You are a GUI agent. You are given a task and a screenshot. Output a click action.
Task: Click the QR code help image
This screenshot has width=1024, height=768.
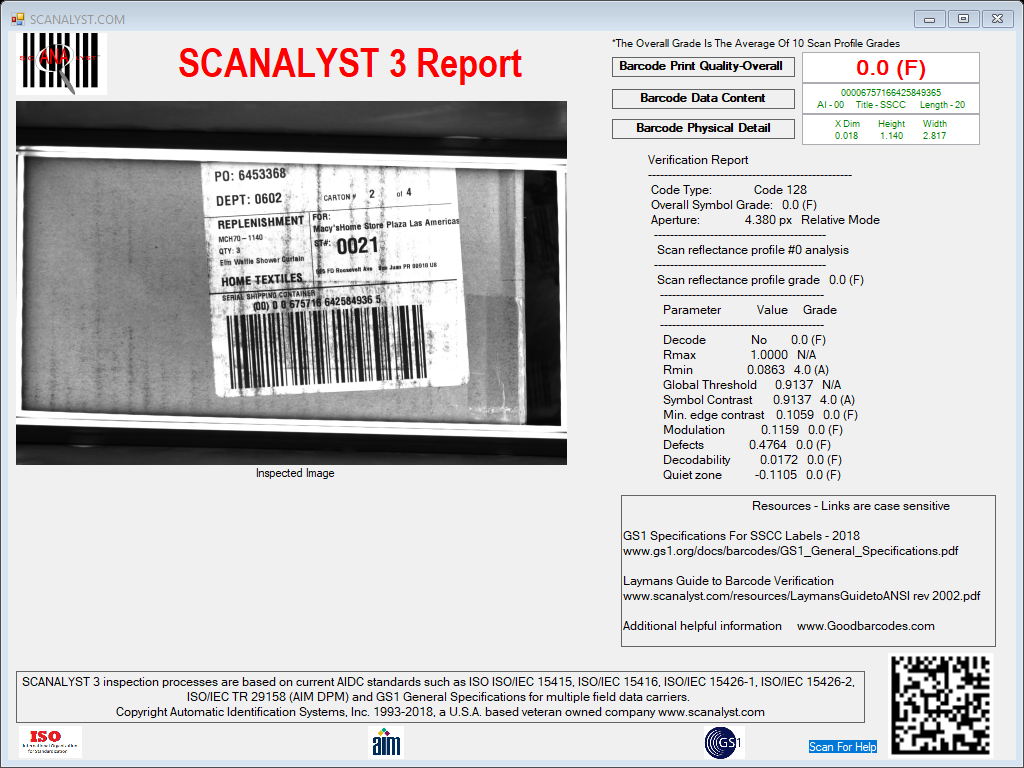tap(941, 705)
